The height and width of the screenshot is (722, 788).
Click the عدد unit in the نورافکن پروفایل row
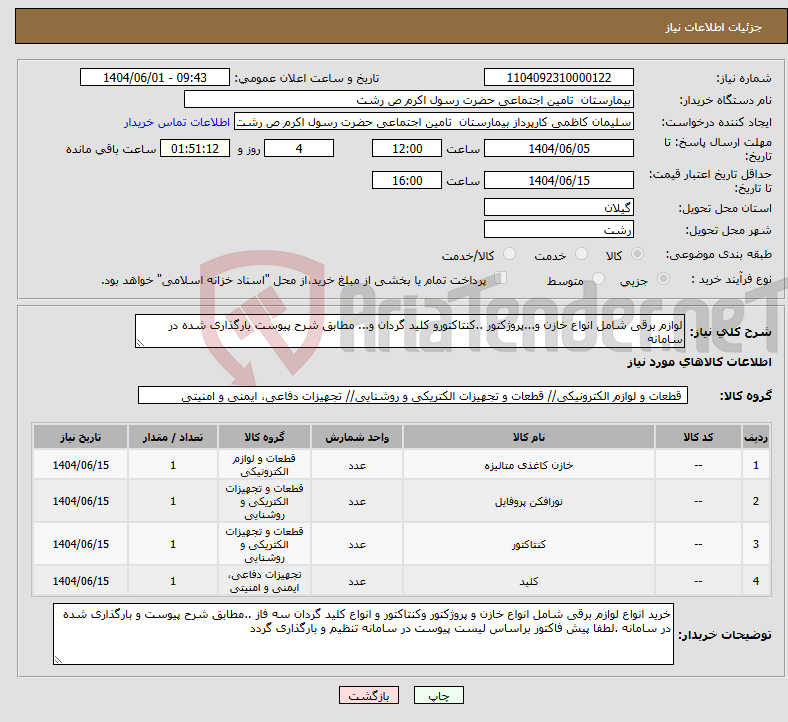coord(357,501)
